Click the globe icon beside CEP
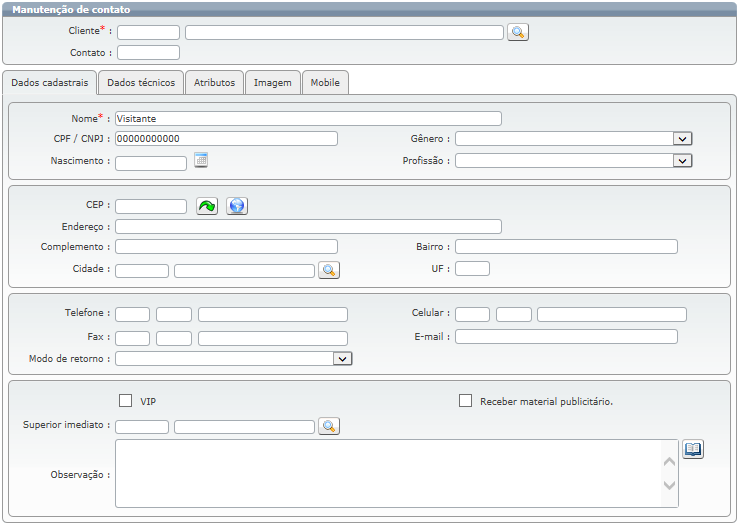Screen dimensions: 739x525 [x=236, y=206]
